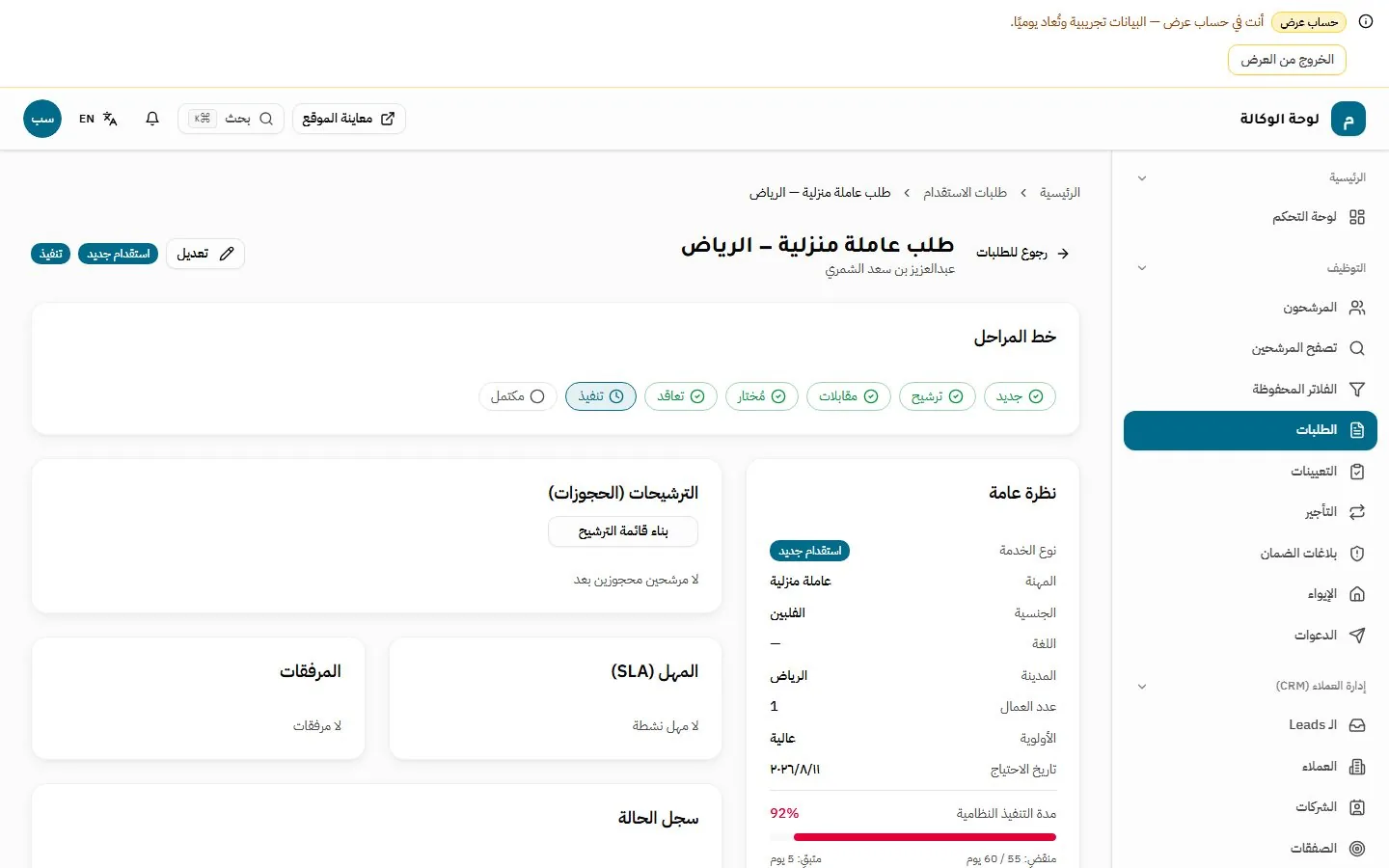Click the inbox icon for الـ Leads
The width and height of the screenshot is (1389, 868).
point(1357,725)
